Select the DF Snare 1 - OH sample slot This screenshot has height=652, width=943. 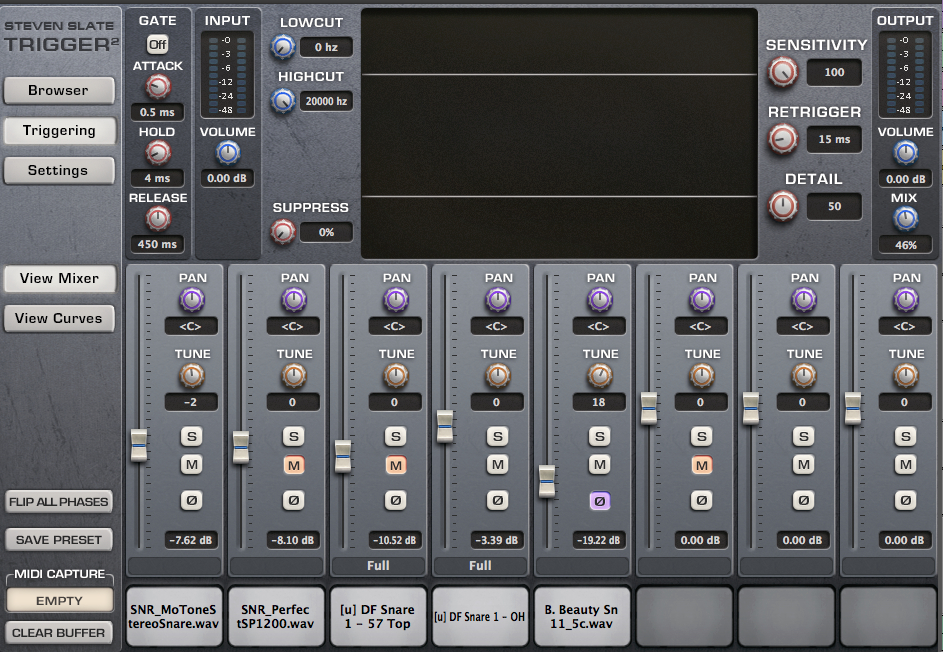pyautogui.click(x=481, y=617)
